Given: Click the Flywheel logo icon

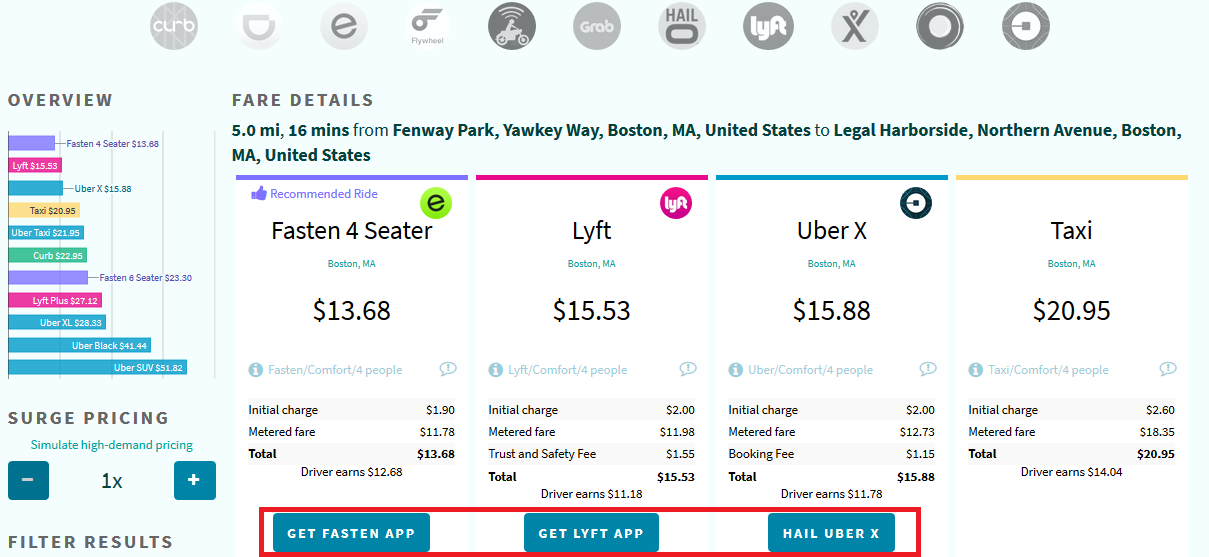Looking at the screenshot, I should point(427,27).
